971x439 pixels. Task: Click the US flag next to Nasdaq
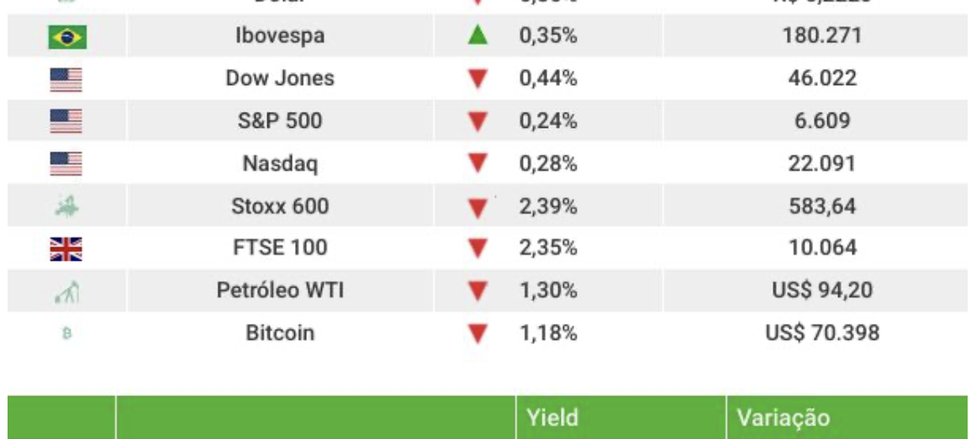tap(66, 163)
